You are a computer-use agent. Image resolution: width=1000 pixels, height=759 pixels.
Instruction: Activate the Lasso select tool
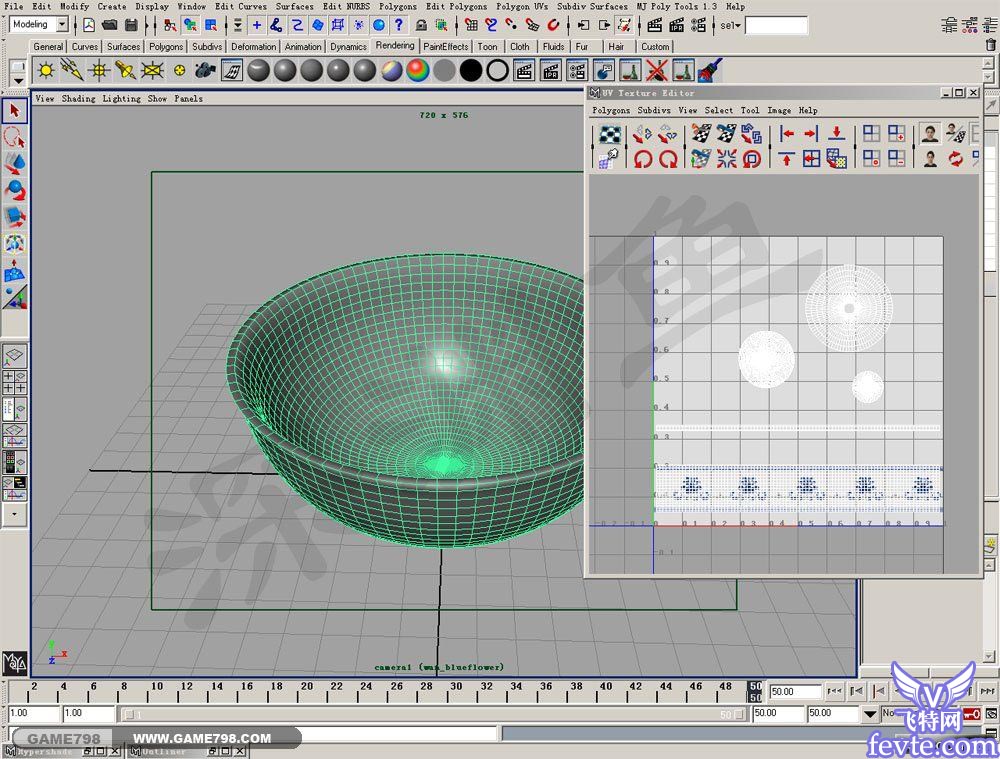[x=14, y=137]
